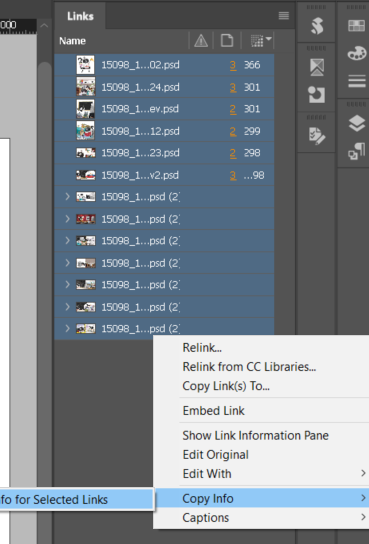Choose Embed Link in context menu
This screenshot has width=369, height=544.
point(213,411)
